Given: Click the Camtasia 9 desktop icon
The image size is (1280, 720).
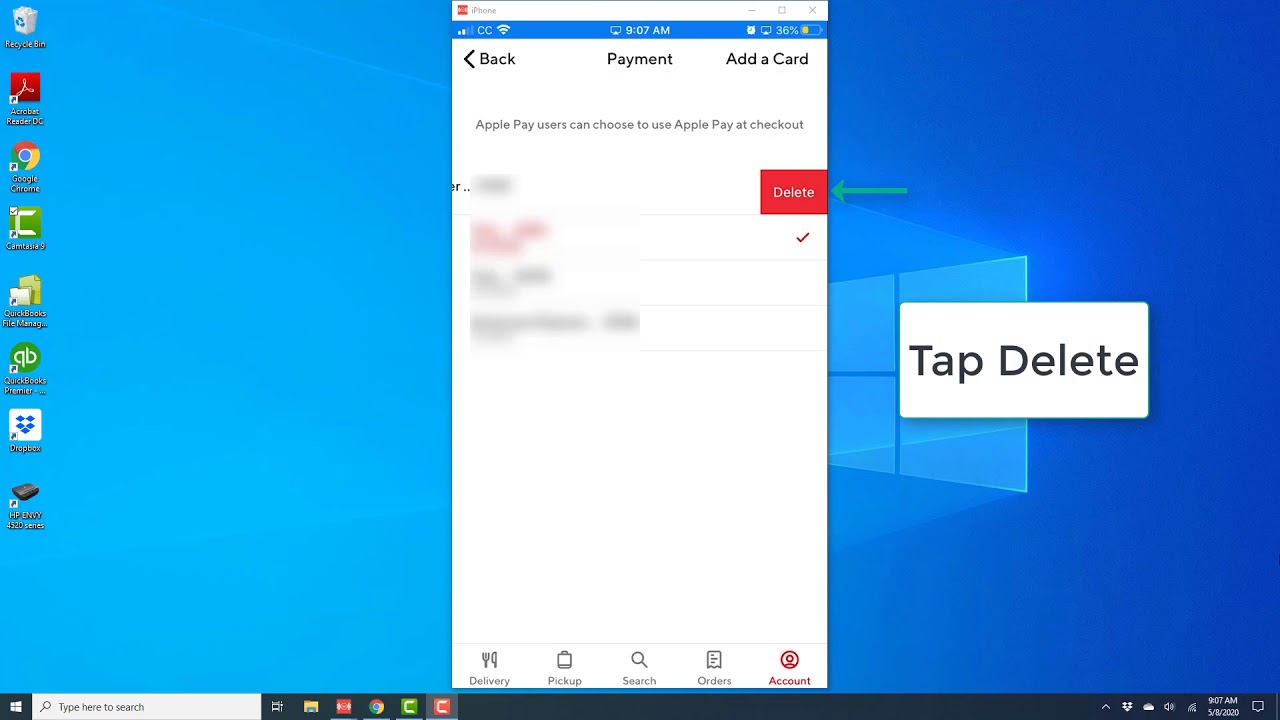Looking at the screenshot, I should (25, 229).
